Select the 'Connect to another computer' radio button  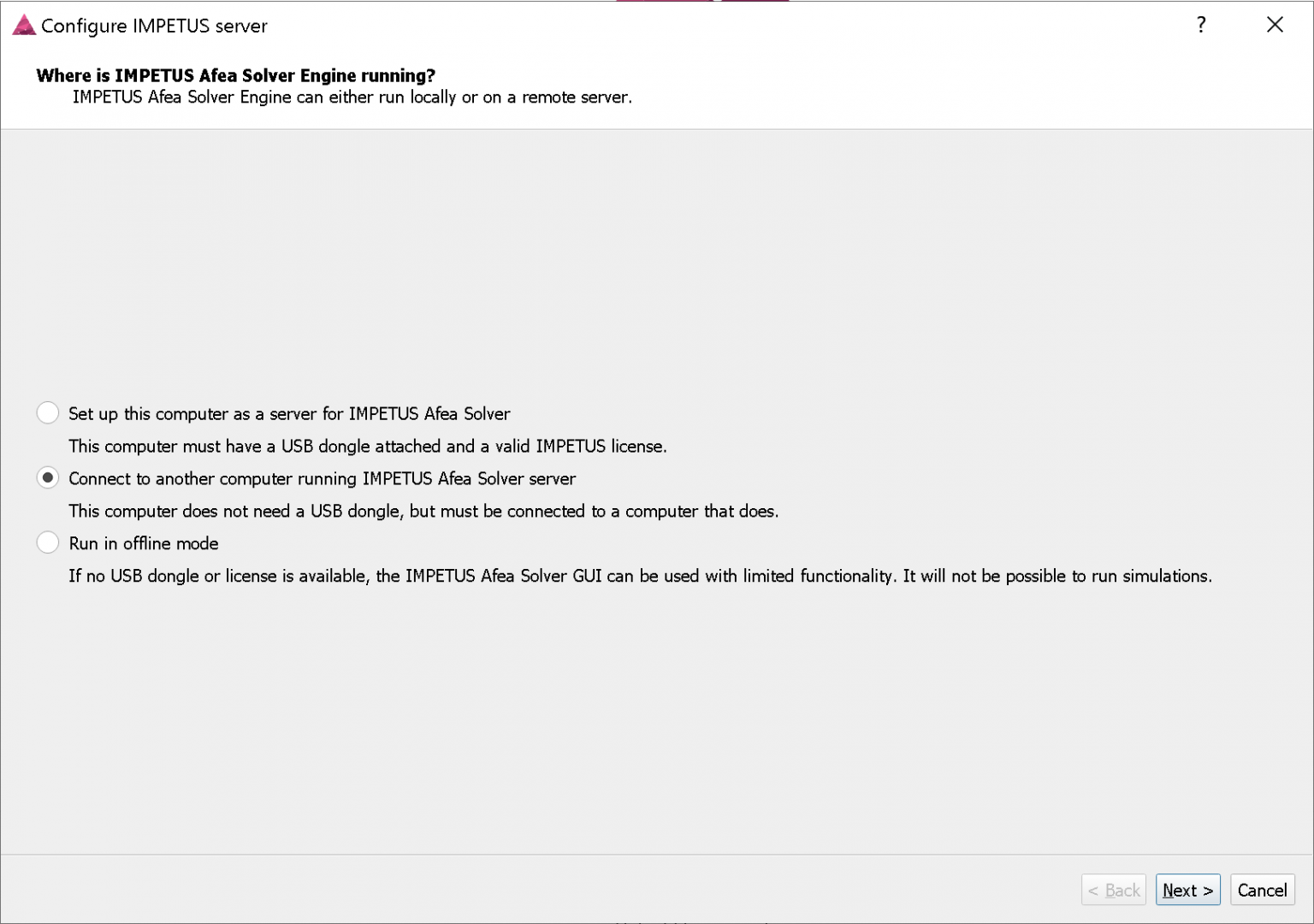click(48, 478)
